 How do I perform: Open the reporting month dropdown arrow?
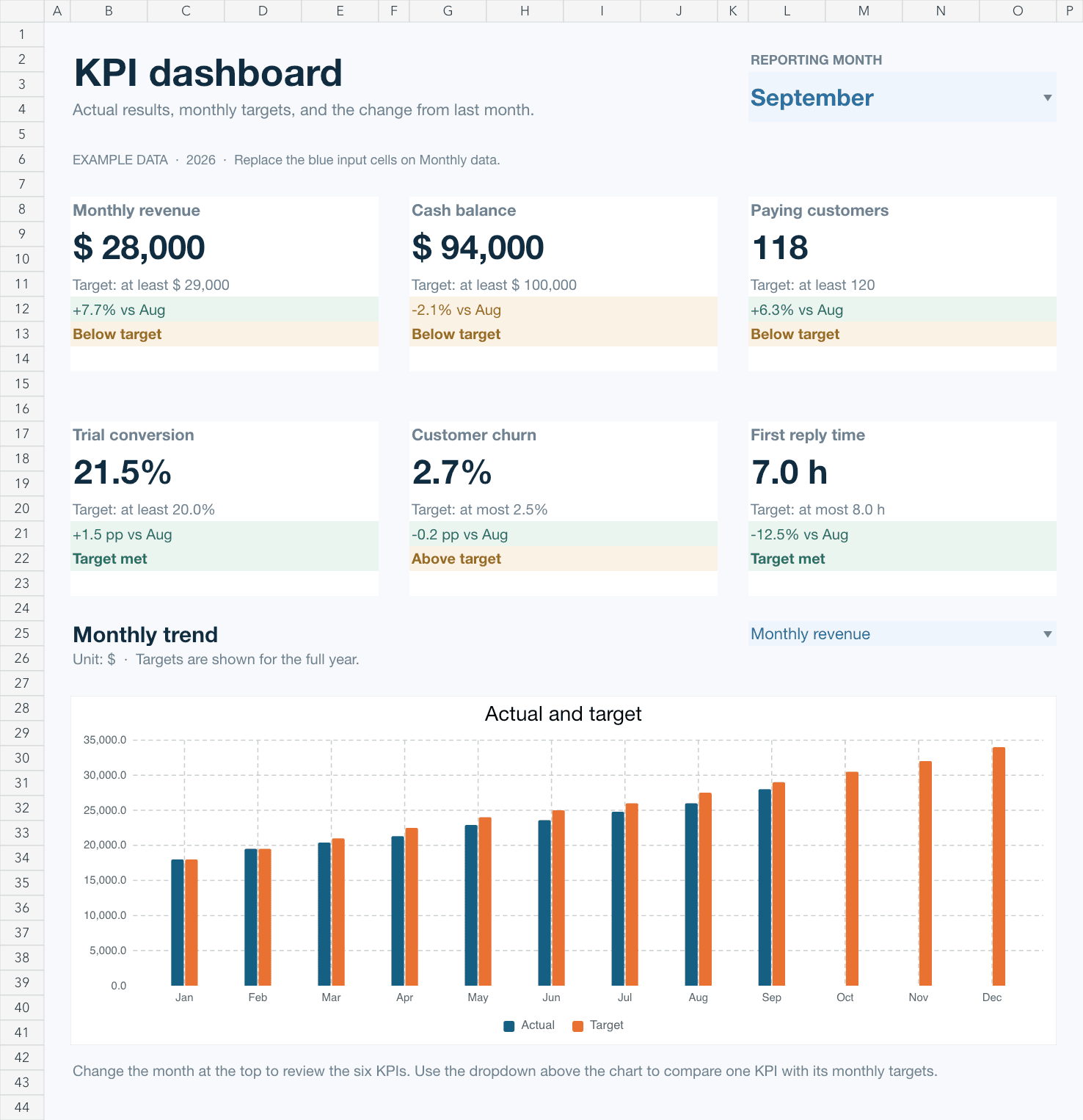pyautogui.click(x=1047, y=98)
